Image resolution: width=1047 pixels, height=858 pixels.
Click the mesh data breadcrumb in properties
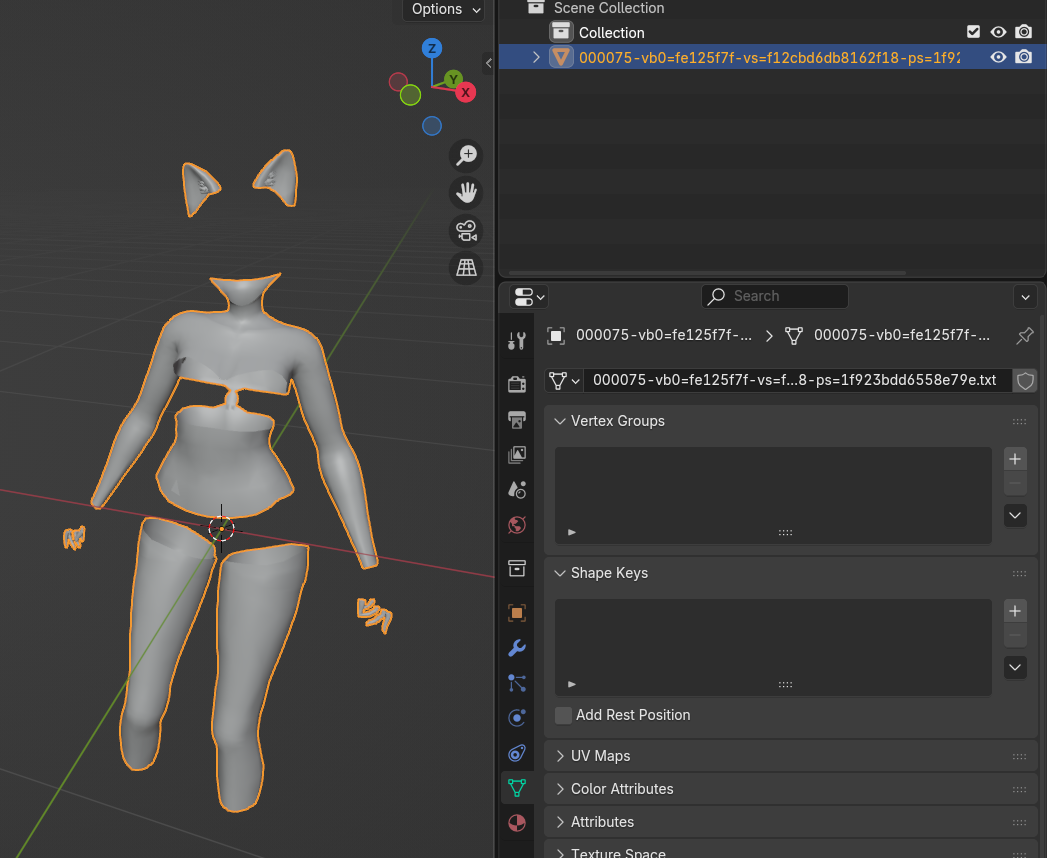tap(888, 335)
